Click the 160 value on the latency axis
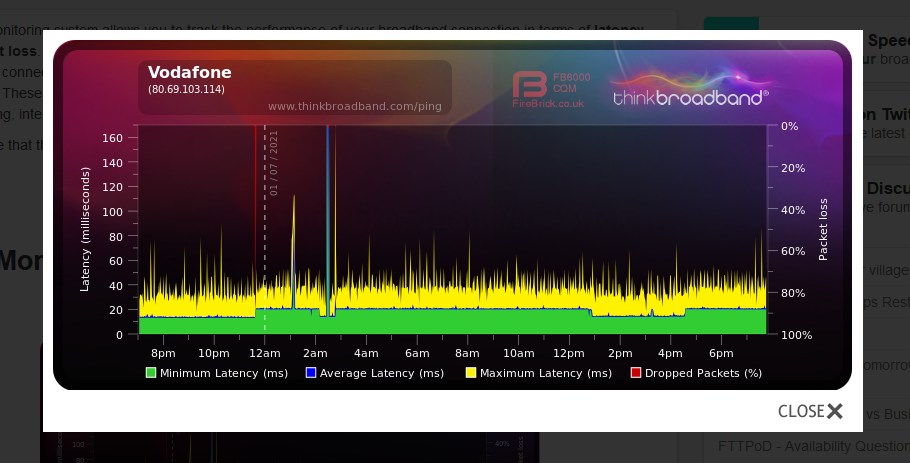 (x=113, y=138)
